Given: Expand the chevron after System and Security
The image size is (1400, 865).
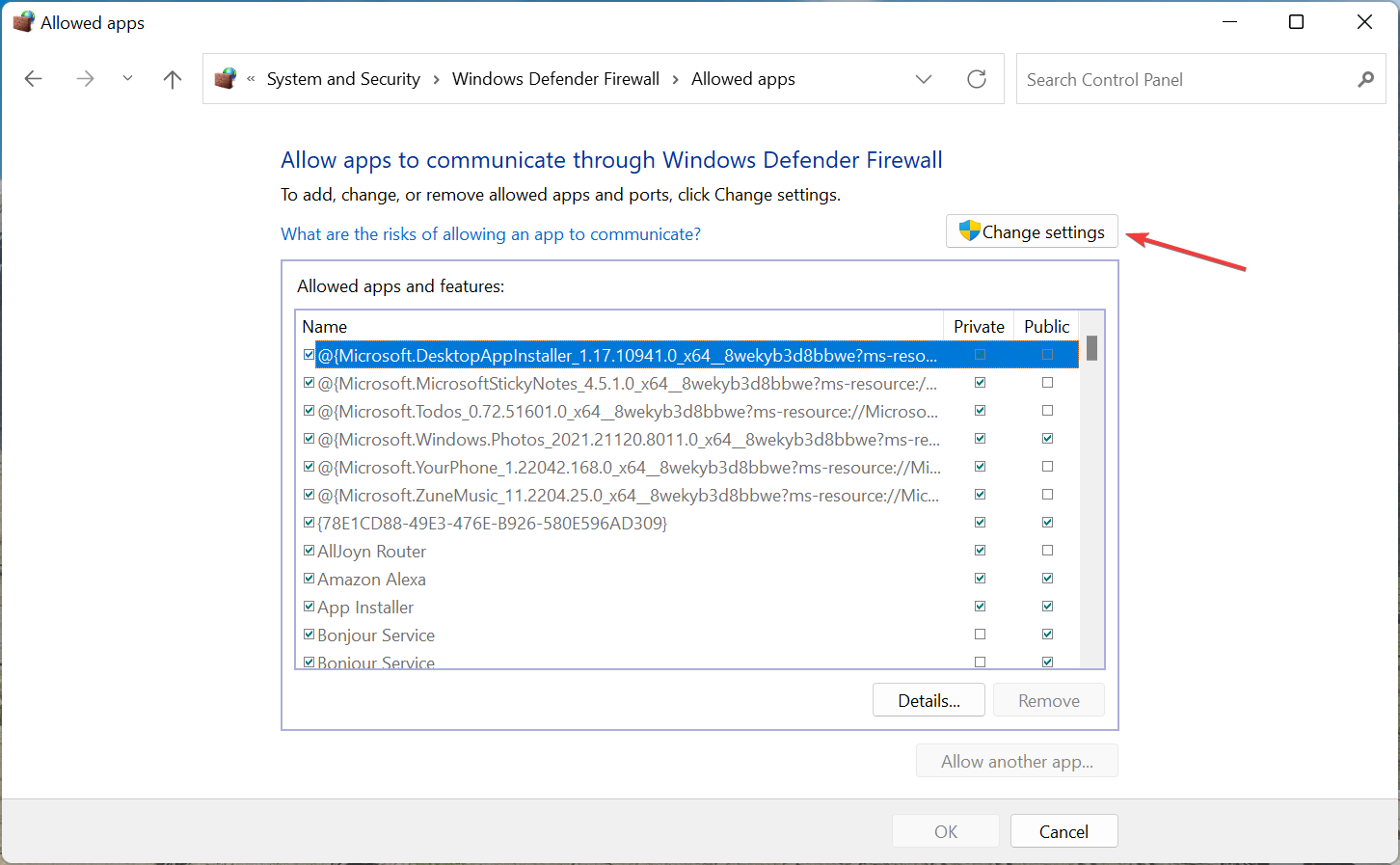Looking at the screenshot, I should point(437,79).
